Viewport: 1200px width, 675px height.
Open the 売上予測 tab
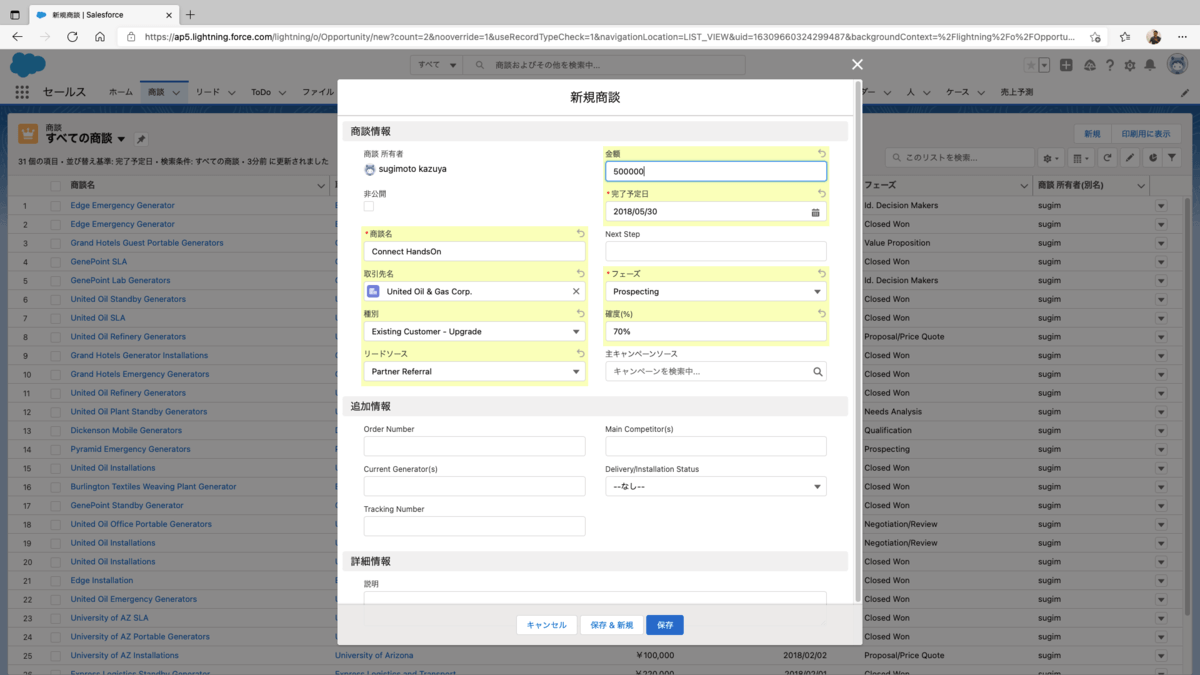pos(1017,92)
